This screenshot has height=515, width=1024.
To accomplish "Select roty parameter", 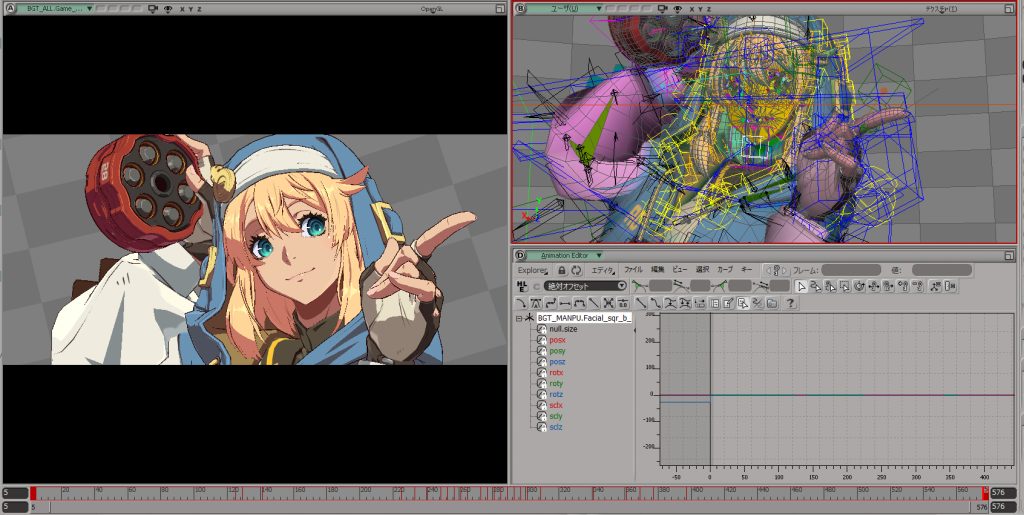I will pyautogui.click(x=556, y=384).
